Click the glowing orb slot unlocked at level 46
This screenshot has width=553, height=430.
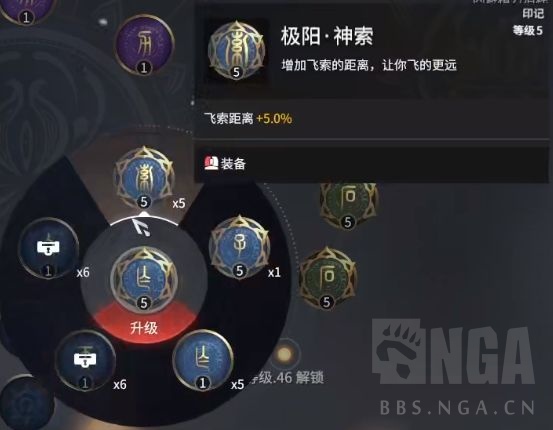point(284,354)
